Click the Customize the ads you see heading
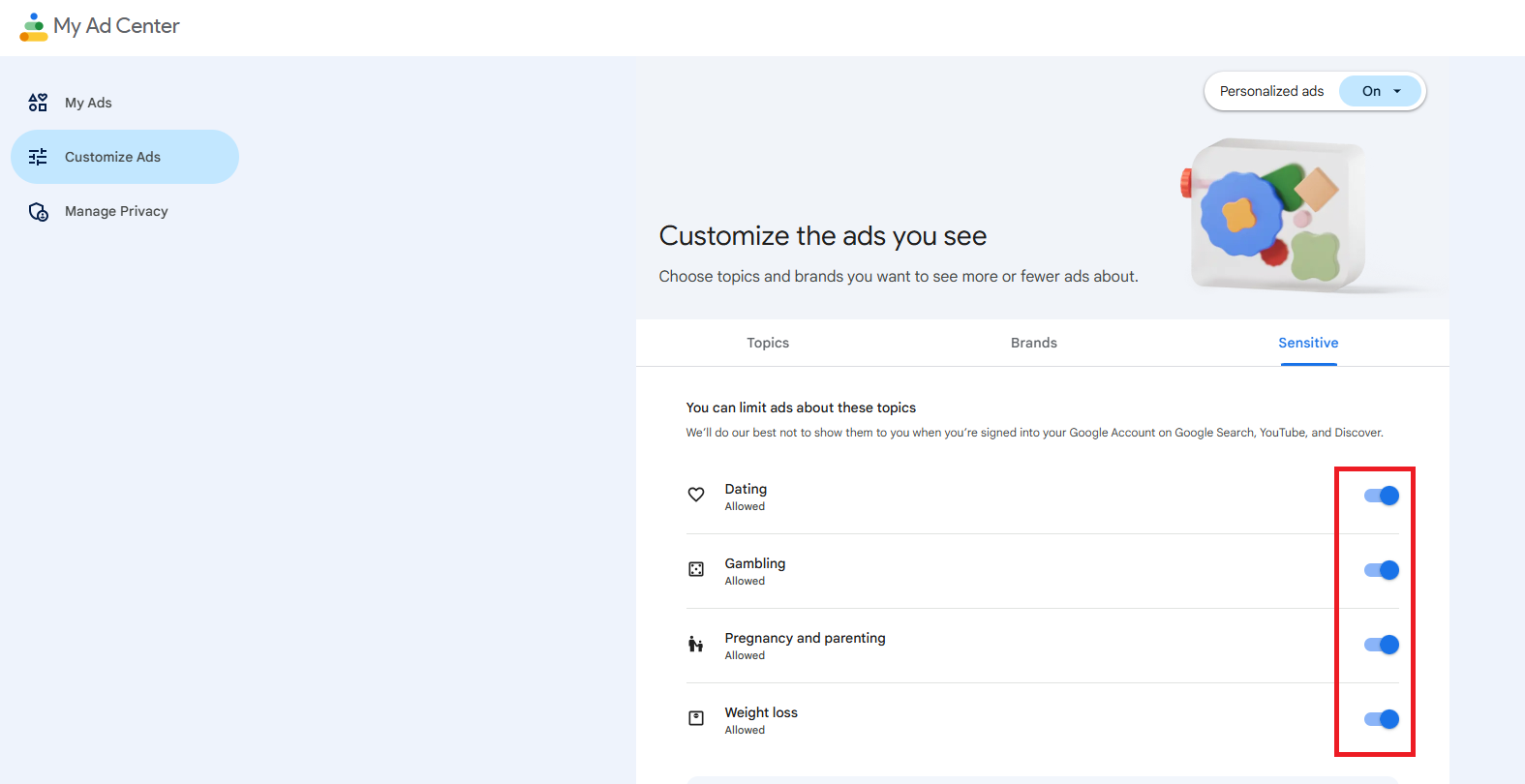This screenshot has width=1525, height=784. 823,236
